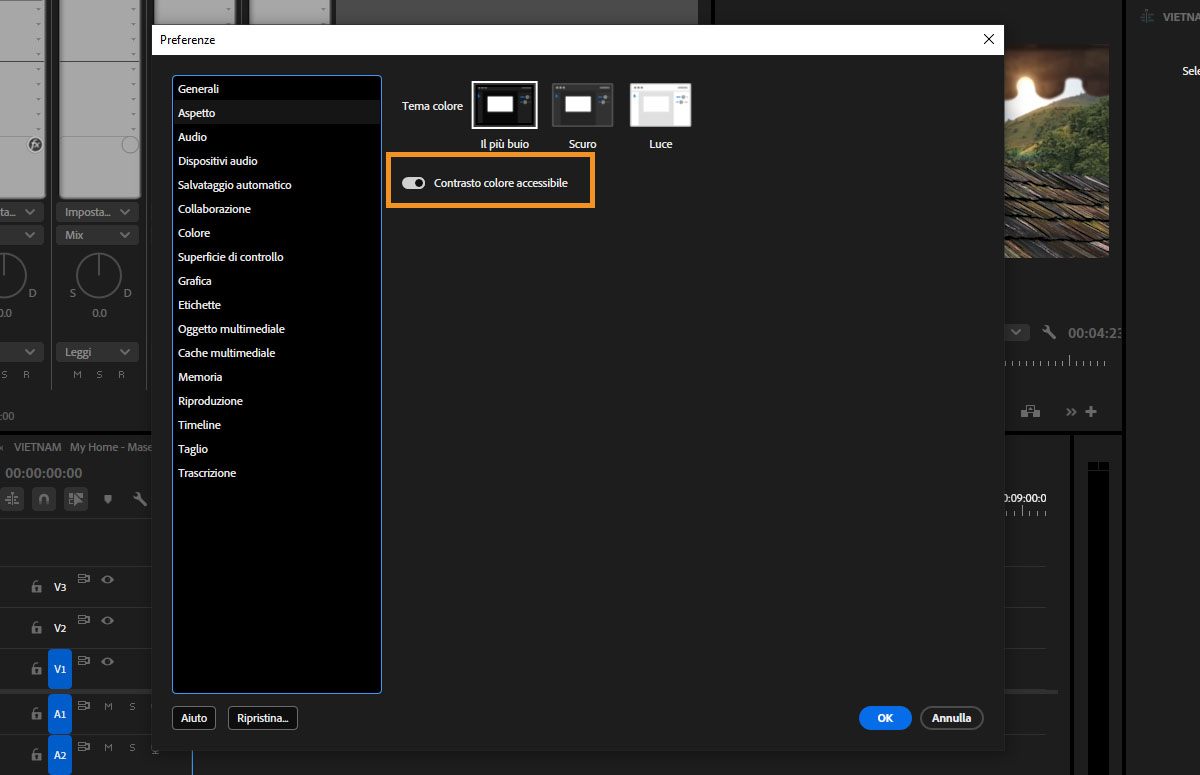Select the Il più buio color theme
1200x775 pixels.
coord(504,105)
